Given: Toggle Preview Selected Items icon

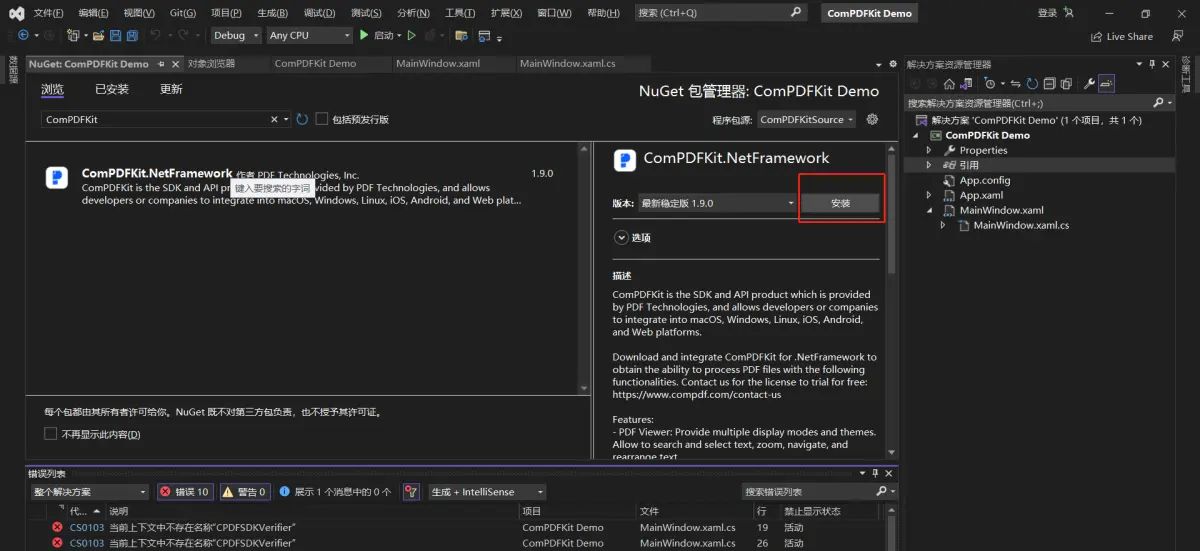Looking at the screenshot, I should 1107,84.
